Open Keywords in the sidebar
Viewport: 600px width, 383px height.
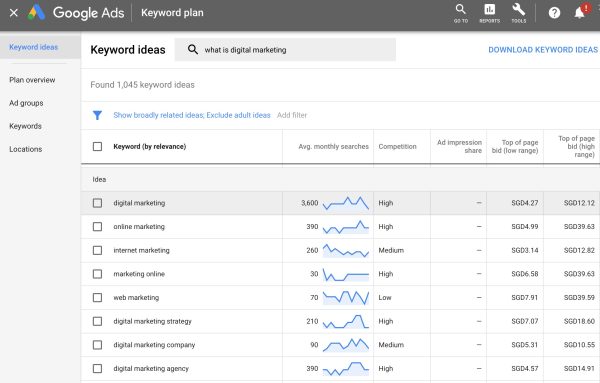click(25, 126)
